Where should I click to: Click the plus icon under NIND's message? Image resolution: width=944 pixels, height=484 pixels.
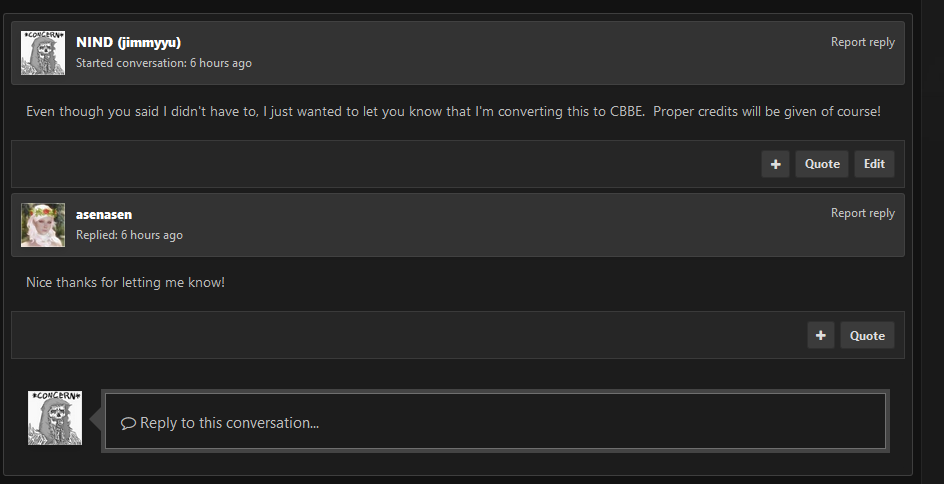775,164
